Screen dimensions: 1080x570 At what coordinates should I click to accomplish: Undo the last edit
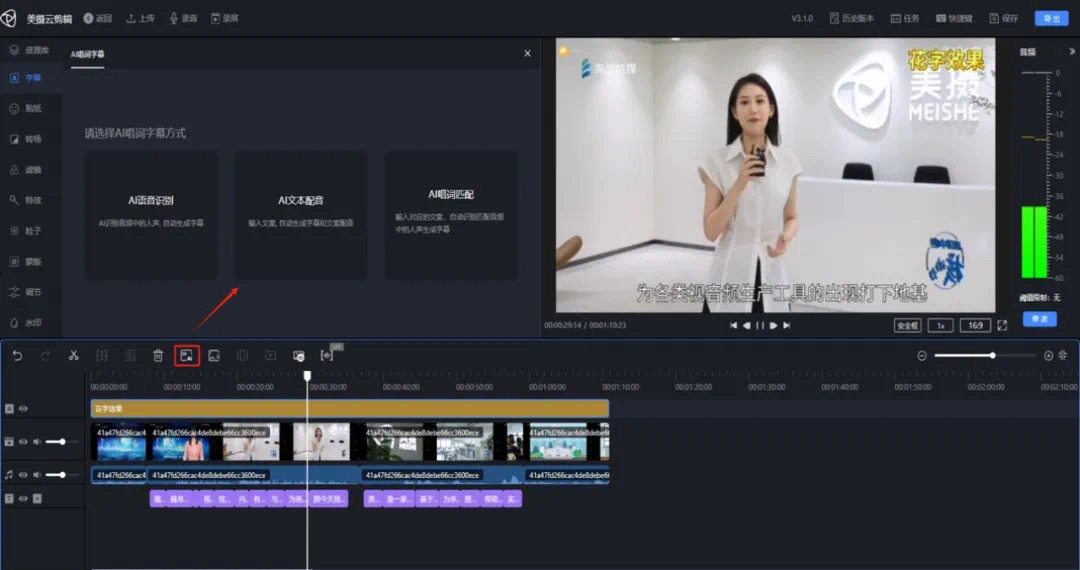(x=17, y=355)
